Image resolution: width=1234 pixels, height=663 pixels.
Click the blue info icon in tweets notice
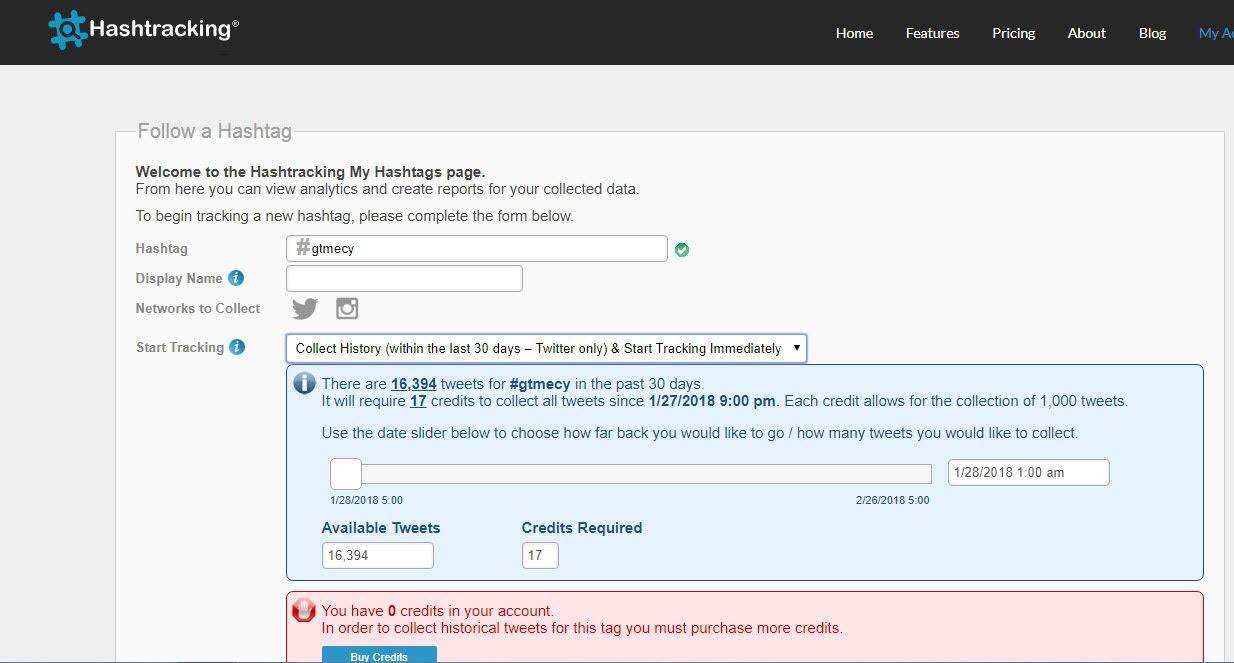[304, 384]
